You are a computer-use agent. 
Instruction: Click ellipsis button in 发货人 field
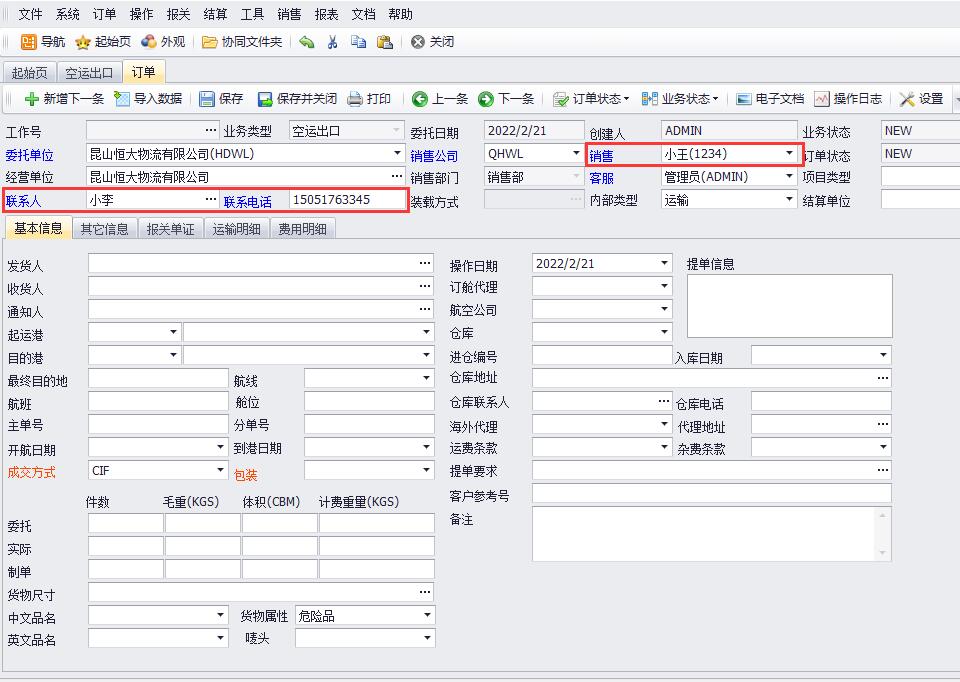tap(425, 263)
